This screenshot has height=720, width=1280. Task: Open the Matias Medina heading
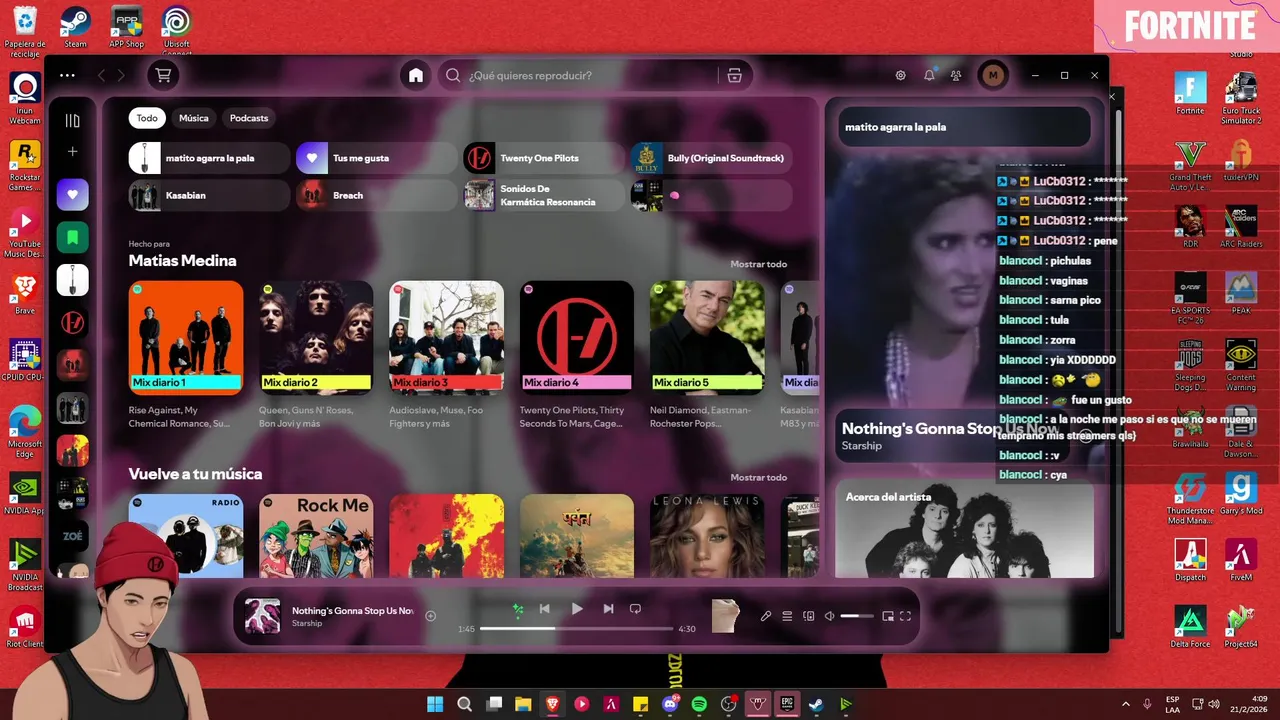[x=182, y=260]
